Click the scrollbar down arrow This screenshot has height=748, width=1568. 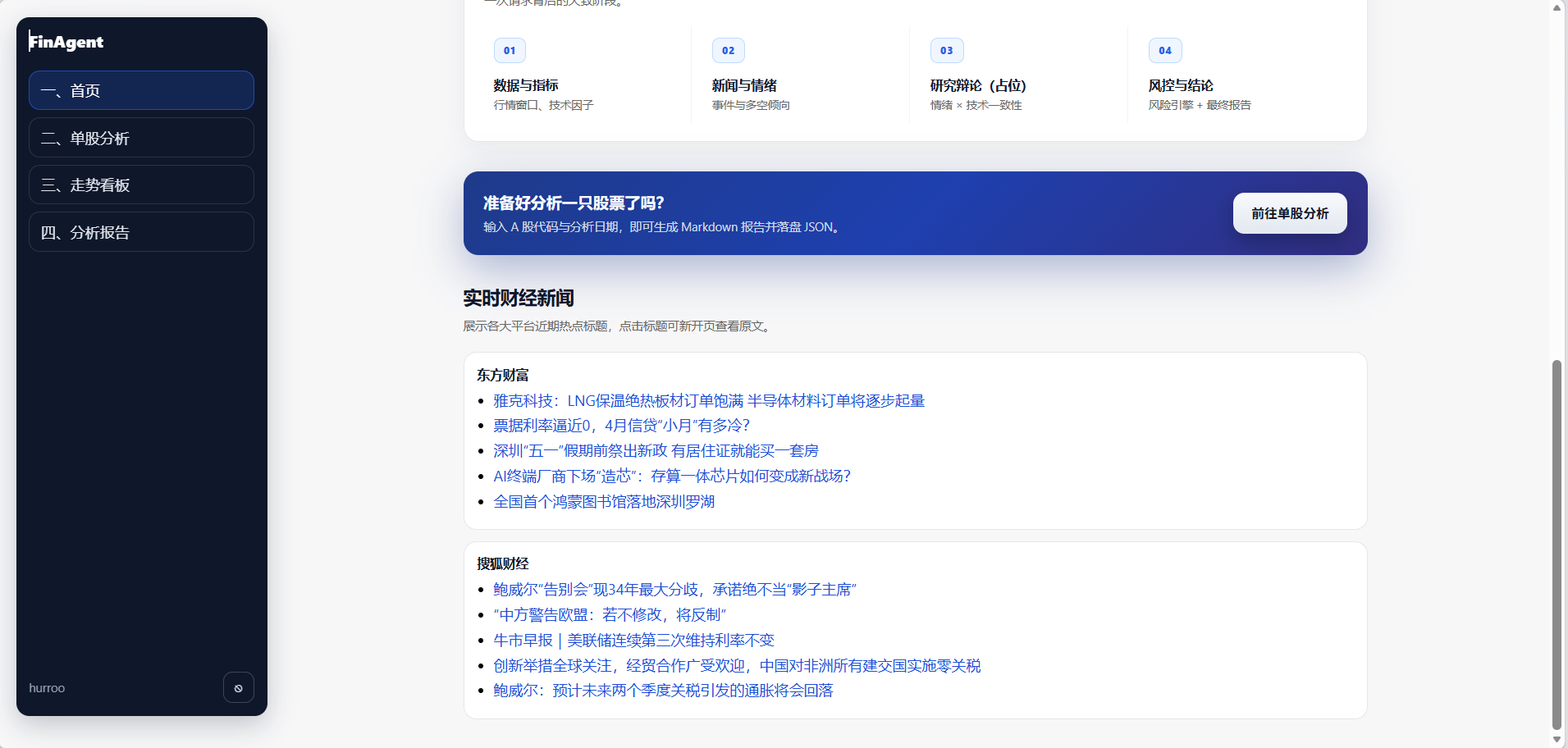click(x=1557, y=740)
